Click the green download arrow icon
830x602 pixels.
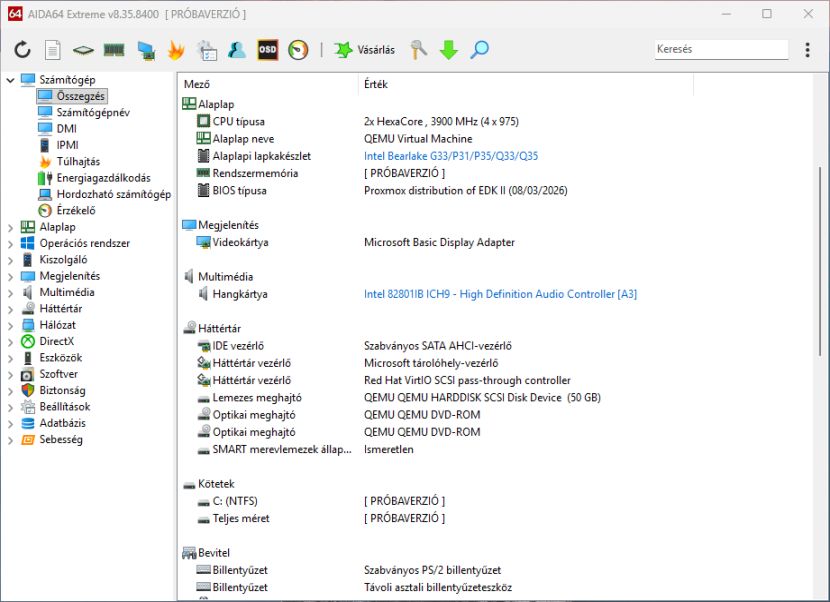[448, 50]
